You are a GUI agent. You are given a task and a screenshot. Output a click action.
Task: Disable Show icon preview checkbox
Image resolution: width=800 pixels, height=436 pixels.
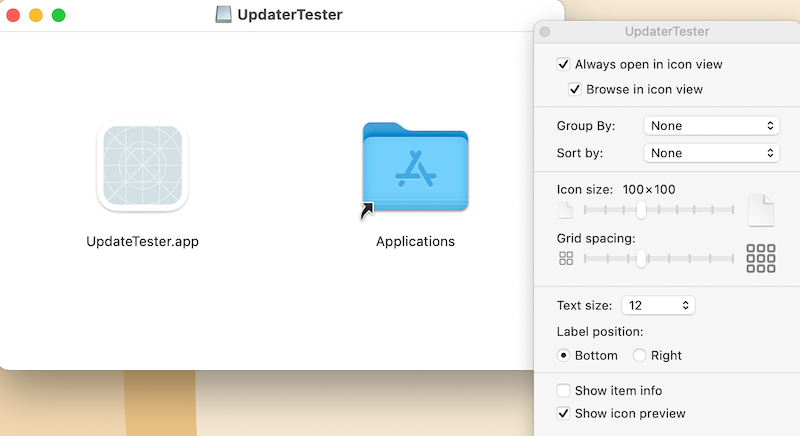coord(563,413)
